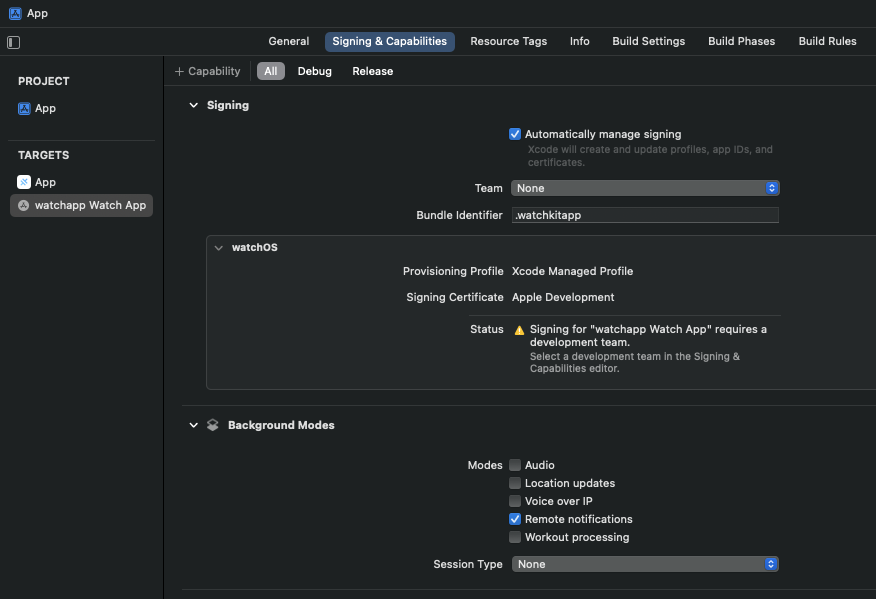Image resolution: width=876 pixels, height=599 pixels.
Task: Open the Info tab
Action: (579, 41)
